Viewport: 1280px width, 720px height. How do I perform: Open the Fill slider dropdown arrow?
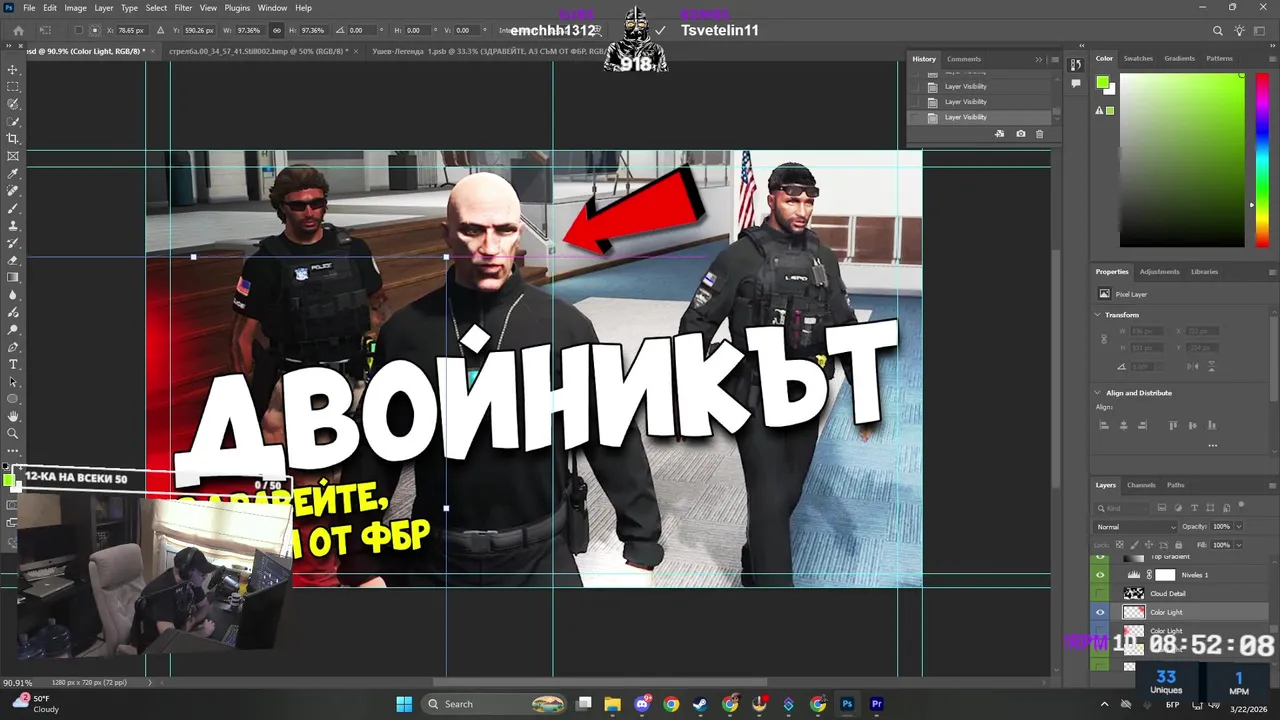coord(1239,545)
